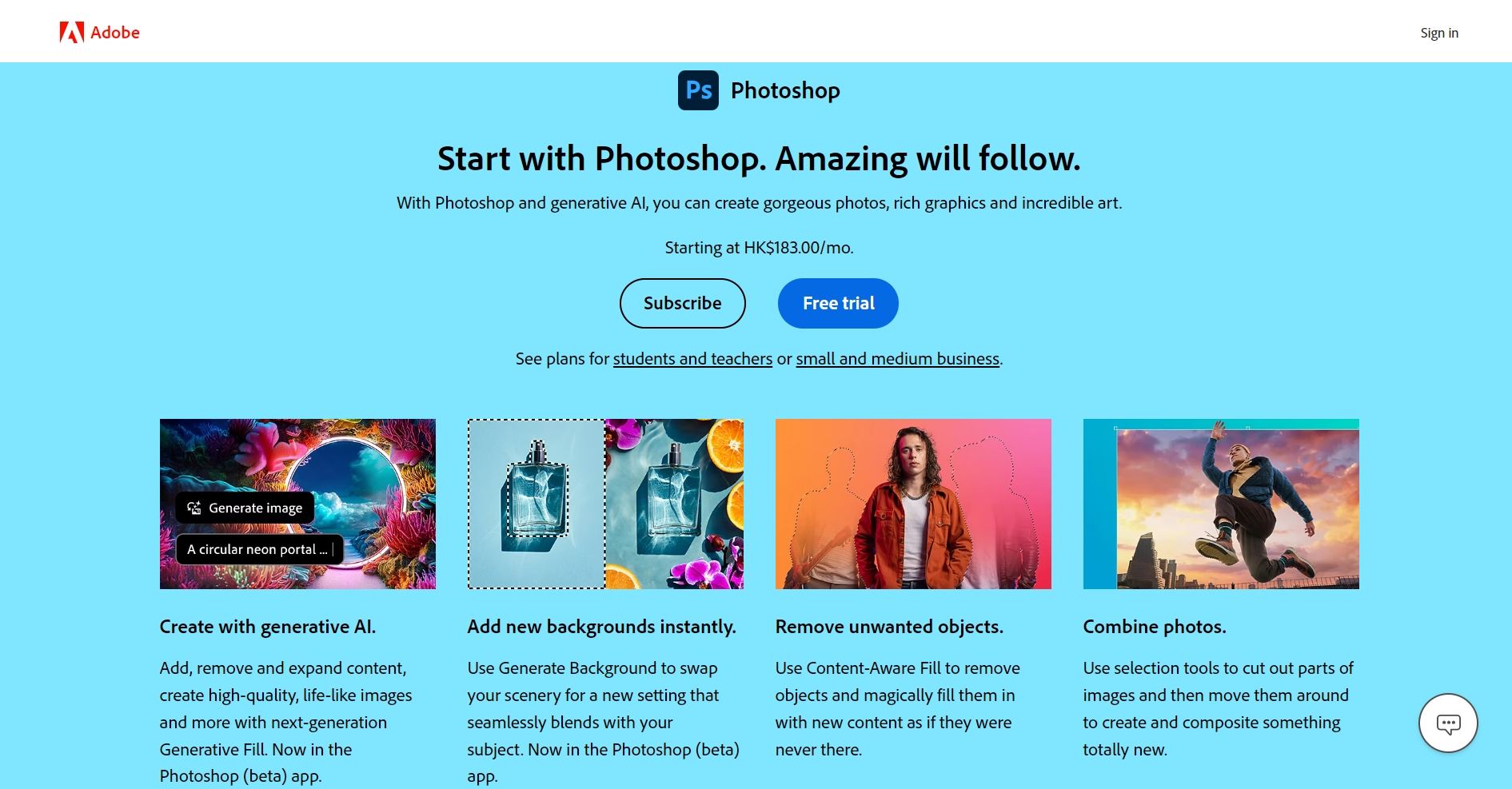Screen dimensions: 1512x789
Task: Click the Generate image sparkle icon
Action: pos(193,507)
